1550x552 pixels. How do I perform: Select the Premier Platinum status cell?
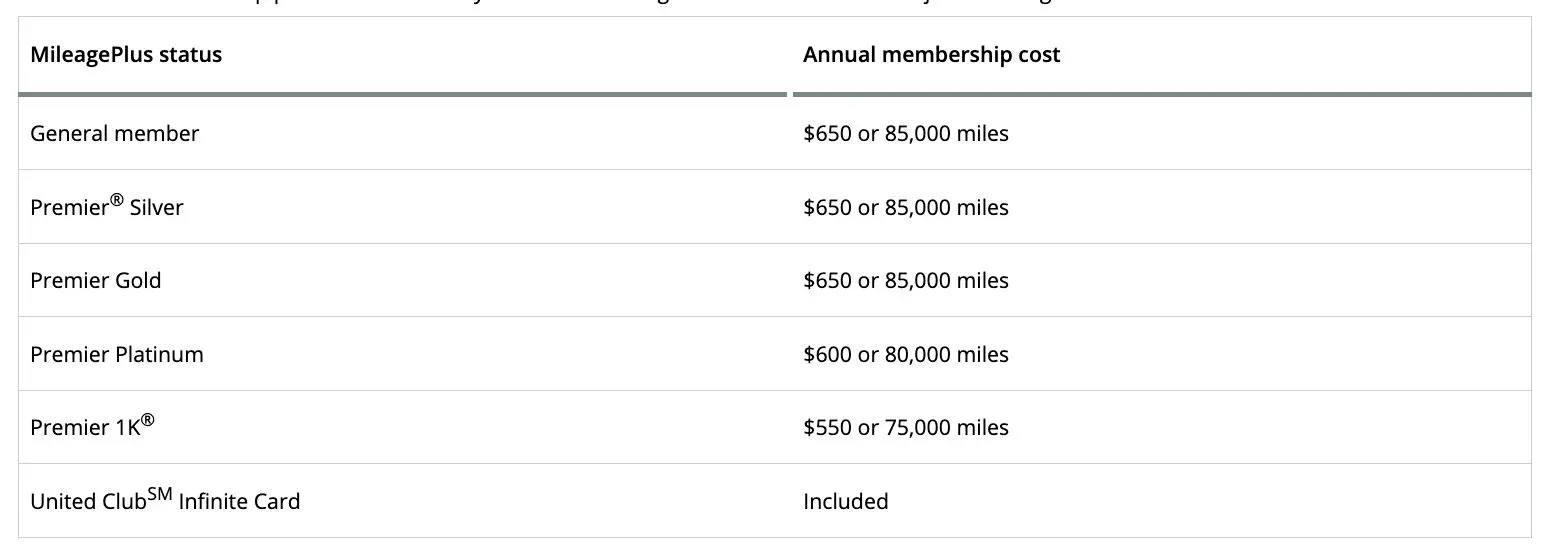tap(116, 354)
